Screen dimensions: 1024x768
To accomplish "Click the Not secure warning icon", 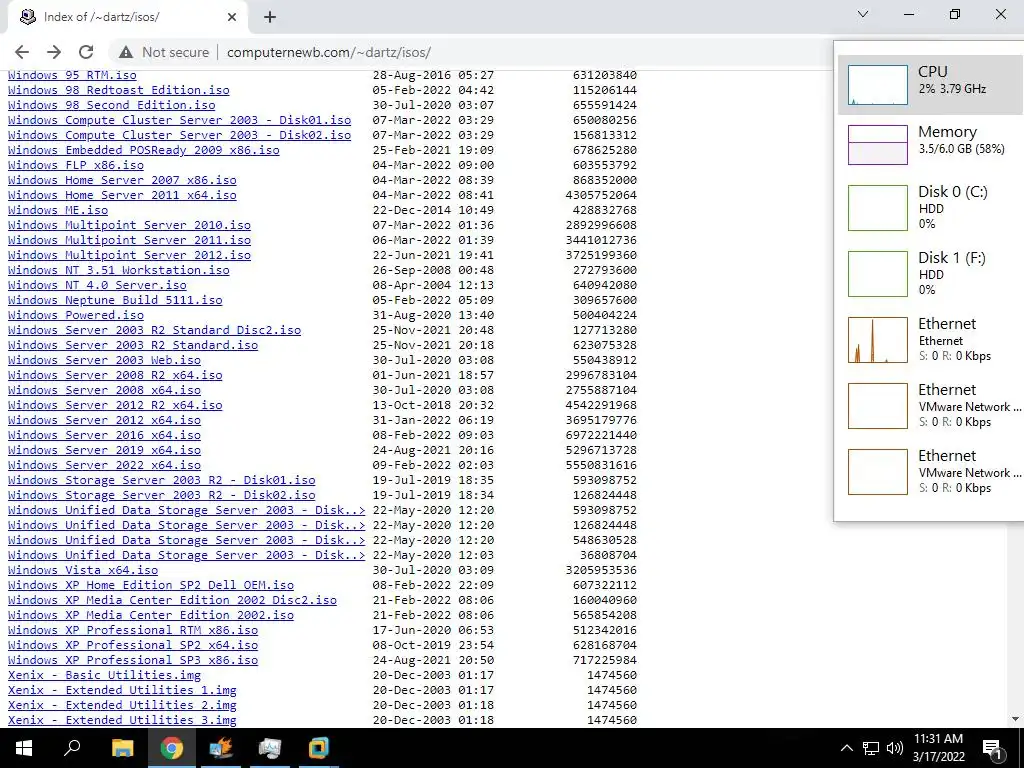I will 126,52.
